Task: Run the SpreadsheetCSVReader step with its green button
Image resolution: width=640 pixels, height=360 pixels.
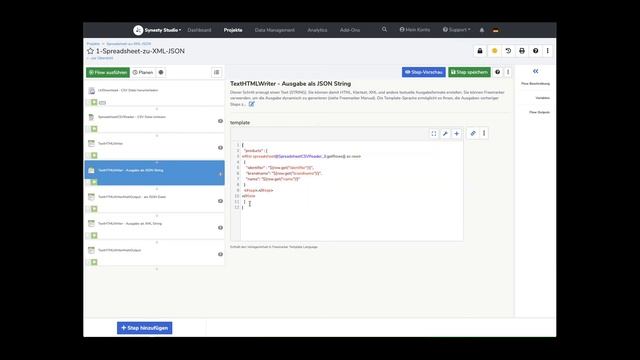Action: pos(94,129)
